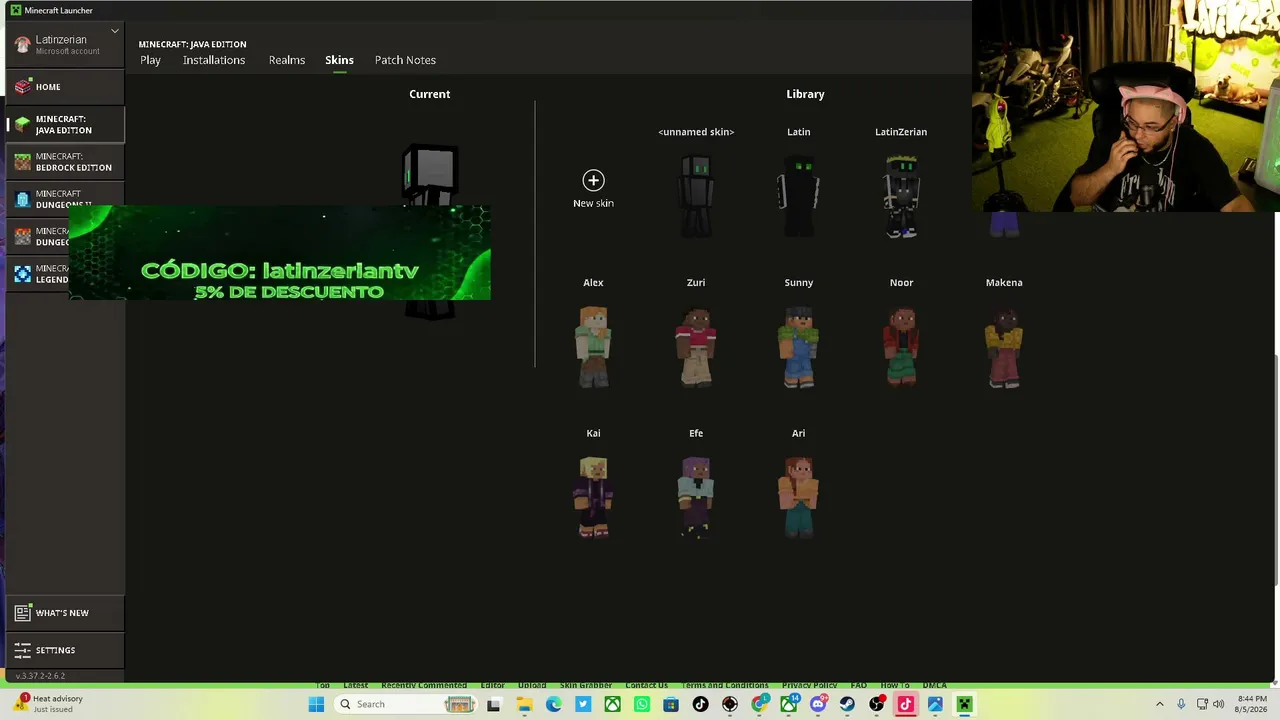Choose the Alex default skin

pos(593,347)
